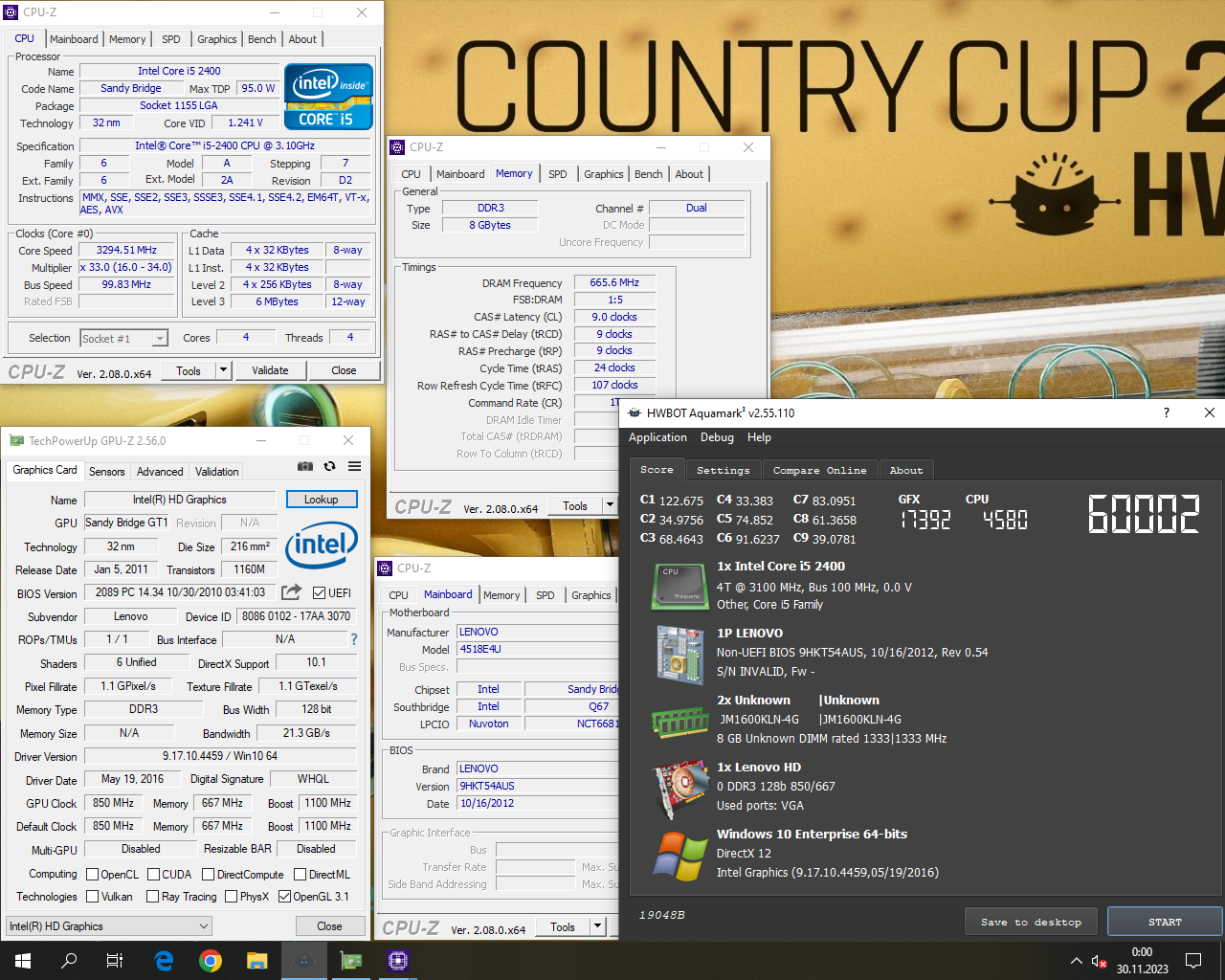
Task: Open the Intel(R) HD Graphics GPU dropdown
Action: [109, 925]
